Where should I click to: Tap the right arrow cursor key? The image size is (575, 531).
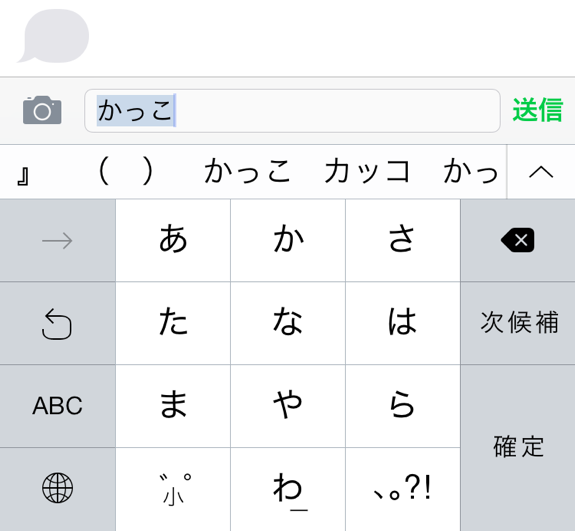[58, 241]
